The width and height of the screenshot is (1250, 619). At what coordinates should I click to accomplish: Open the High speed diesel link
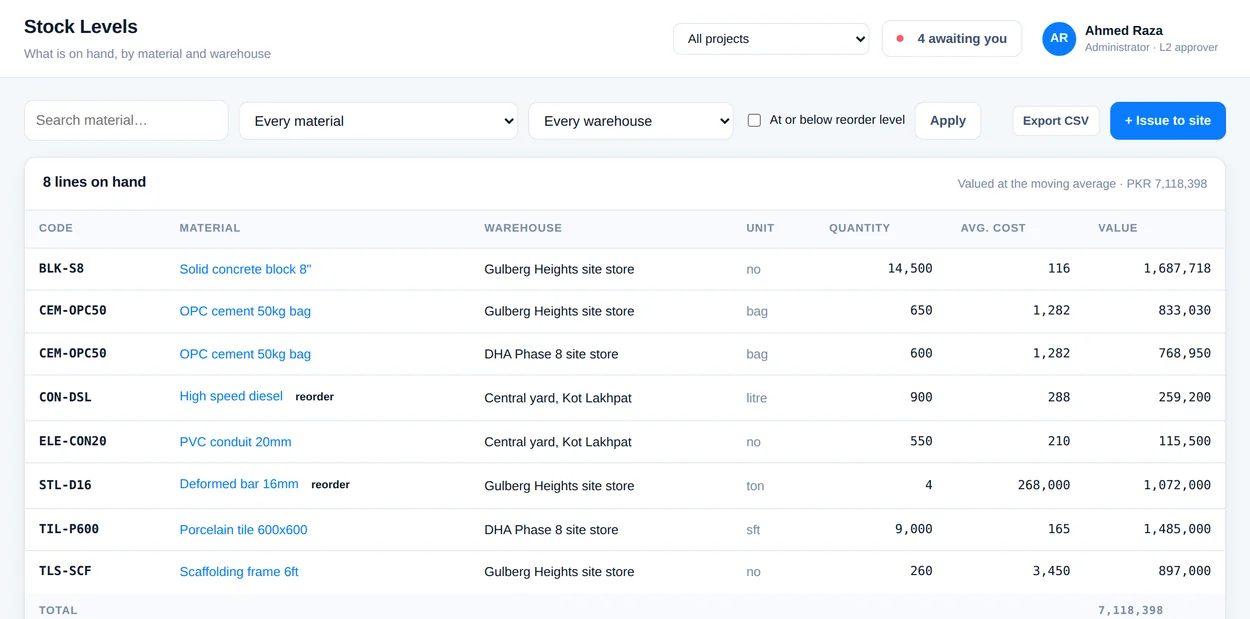click(x=231, y=396)
